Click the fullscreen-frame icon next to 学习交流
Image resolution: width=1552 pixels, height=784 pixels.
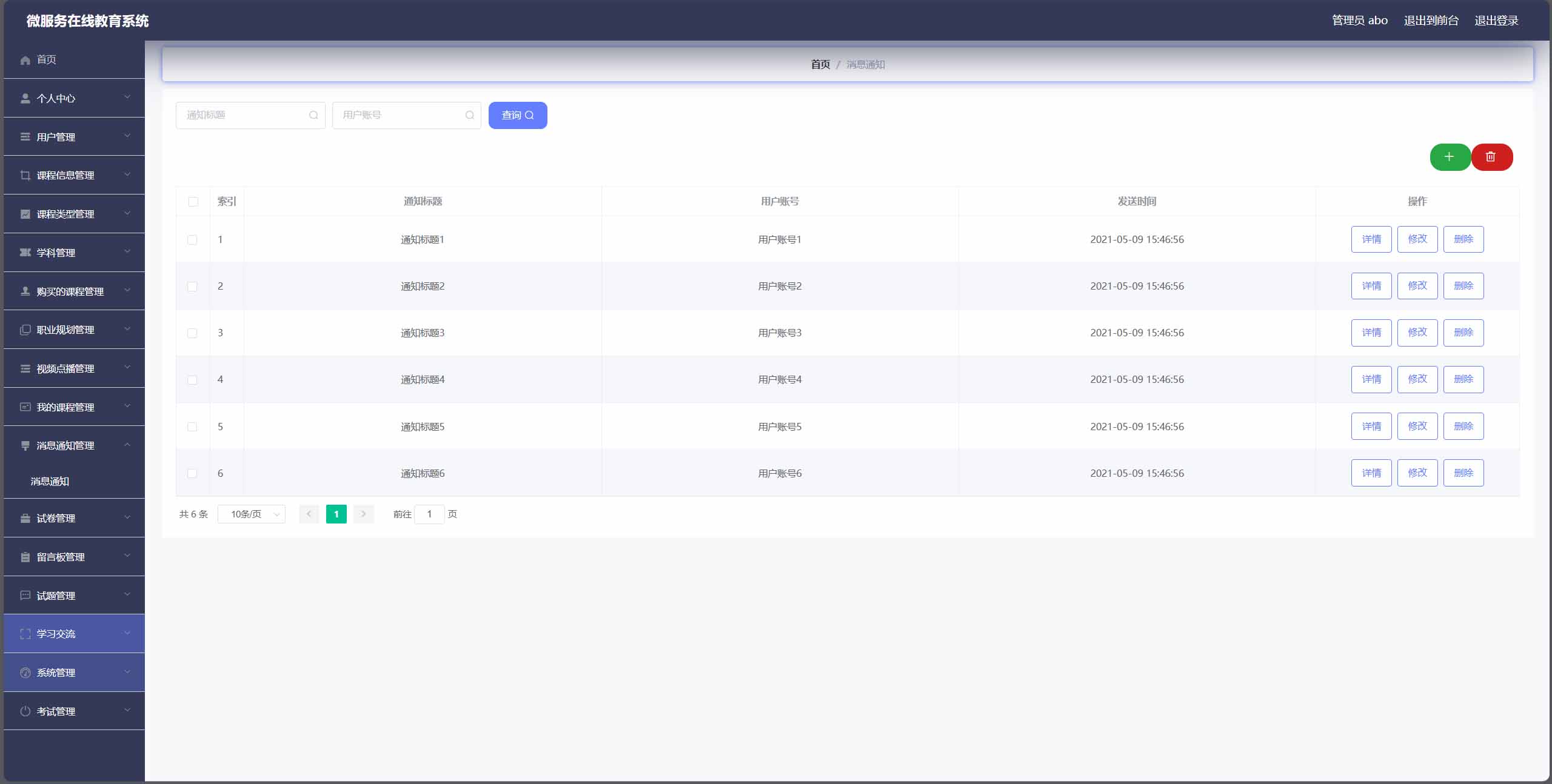[25, 634]
